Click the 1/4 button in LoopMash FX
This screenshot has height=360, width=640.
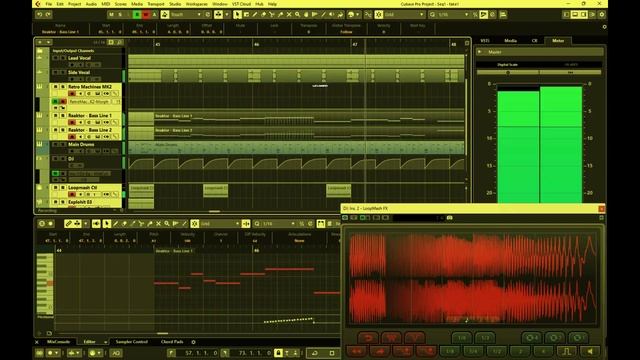(473, 351)
